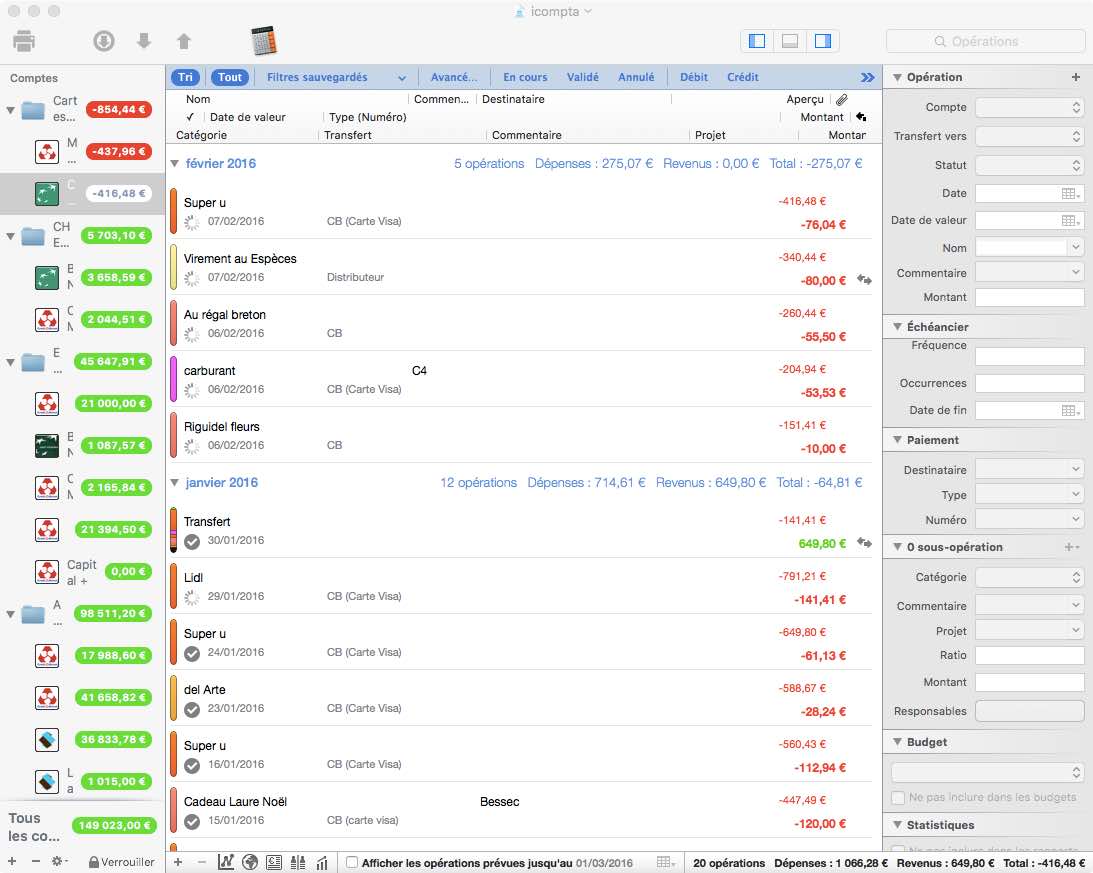The height and width of the screenshot is (873, 1093).
Task: Click the 'Avancé...' filter button
Action: click(453, 77)
